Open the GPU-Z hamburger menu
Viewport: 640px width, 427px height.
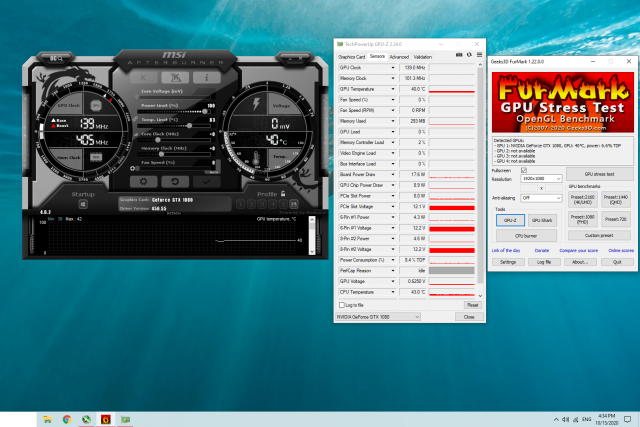[x=480, y=55]
